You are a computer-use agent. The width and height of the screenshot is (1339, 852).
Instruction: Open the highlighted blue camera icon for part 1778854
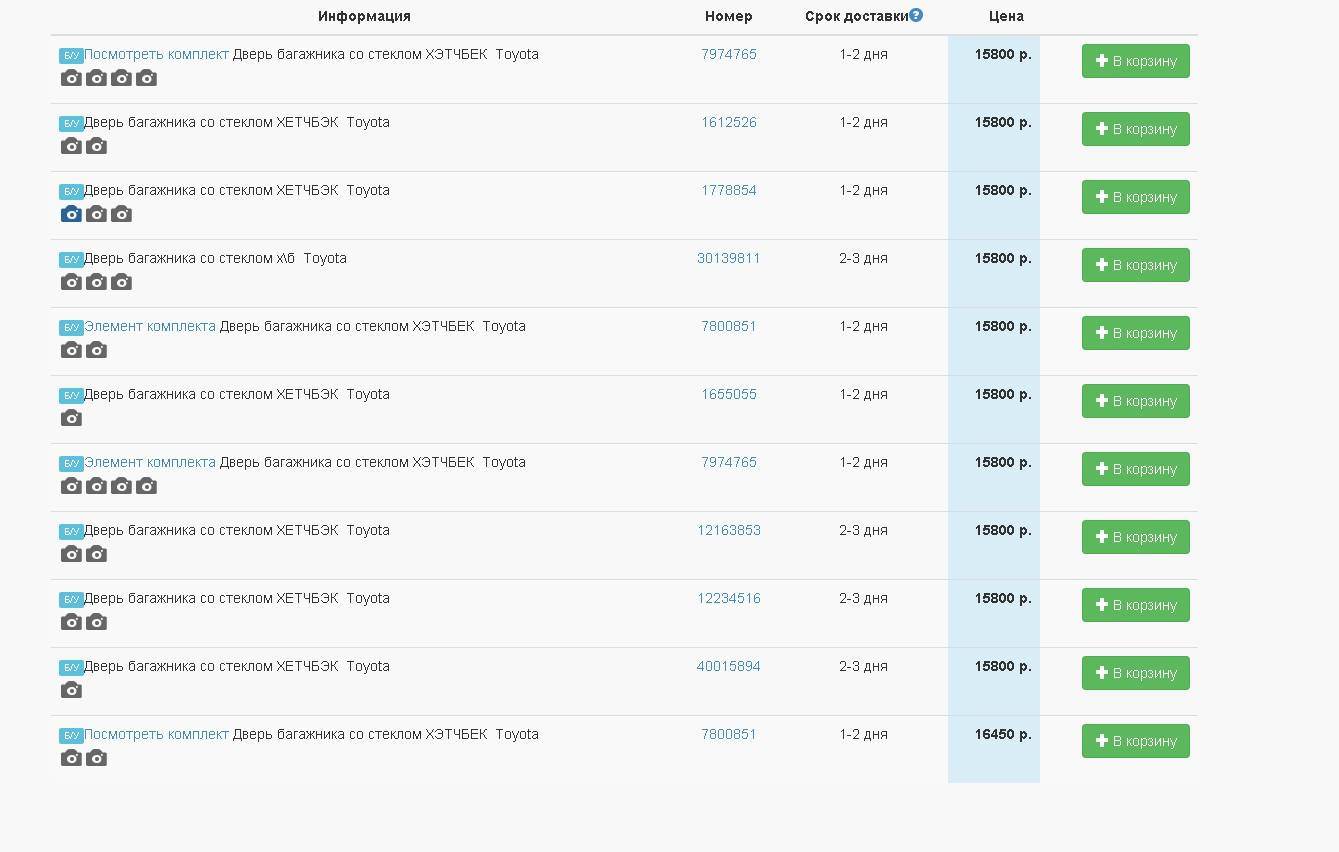point(71,214)
